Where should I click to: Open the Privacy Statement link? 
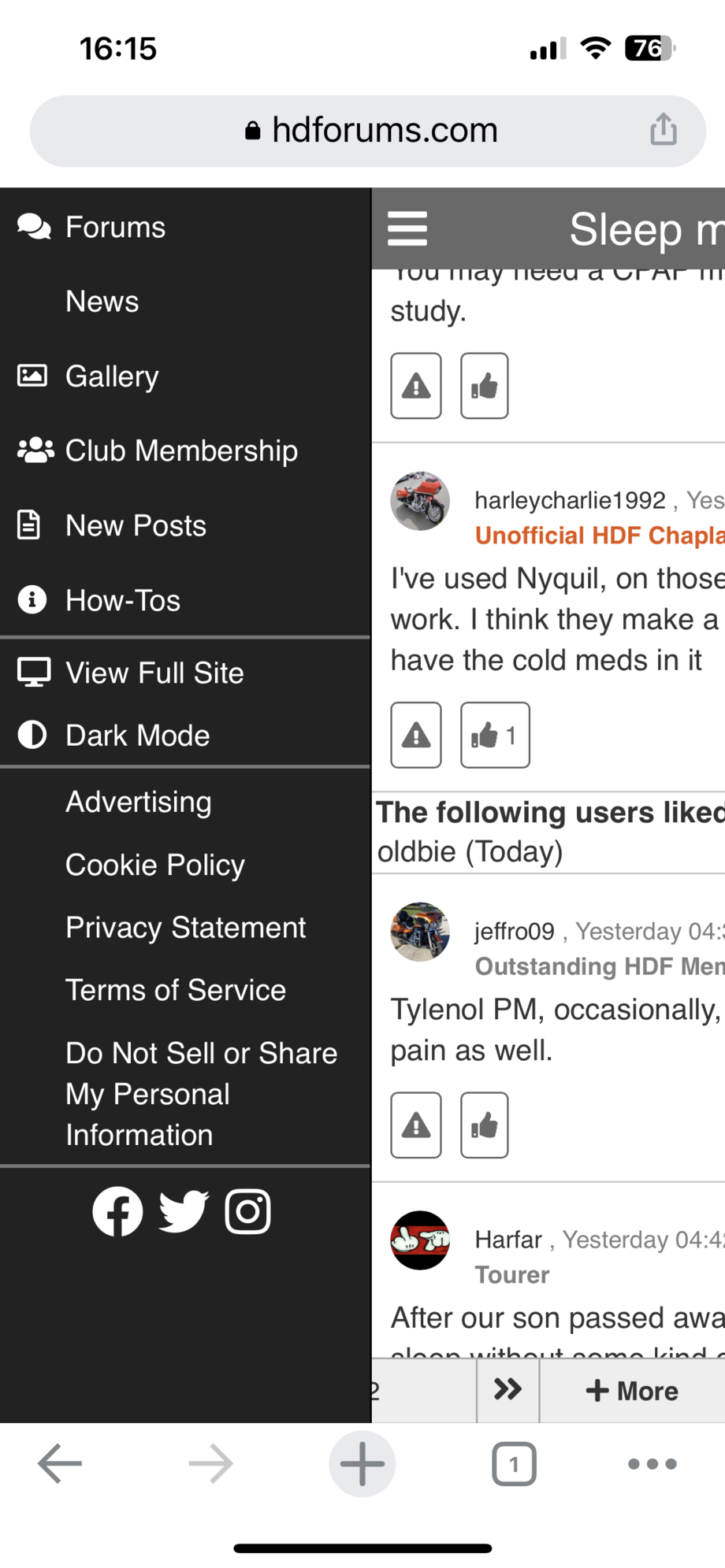185,928
